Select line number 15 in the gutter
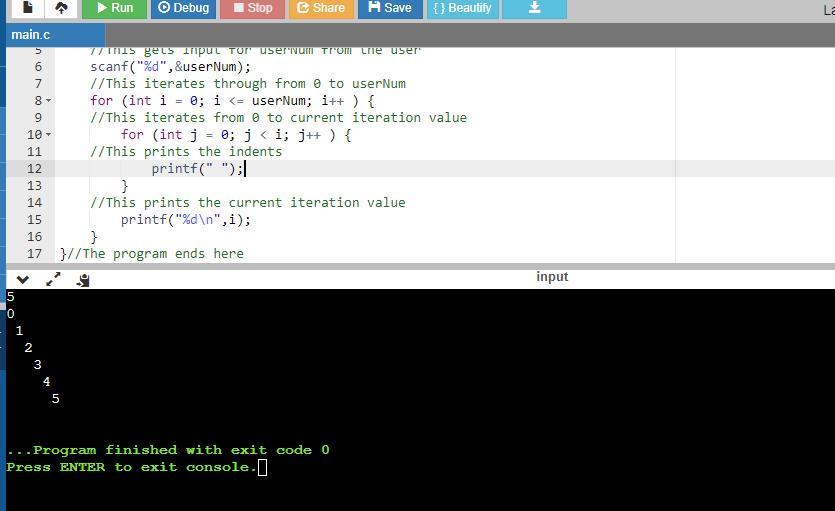The width and height of the screenshot is (835, 511). click(34, 220)
